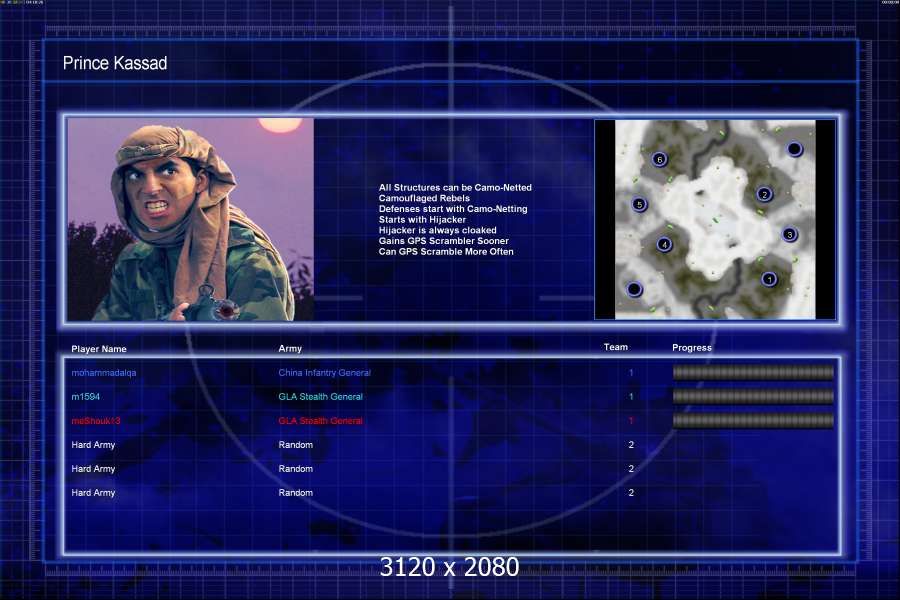Click m1594's GLA Stealth General entry
Screen dimensions: 900x600
point(320,397)
